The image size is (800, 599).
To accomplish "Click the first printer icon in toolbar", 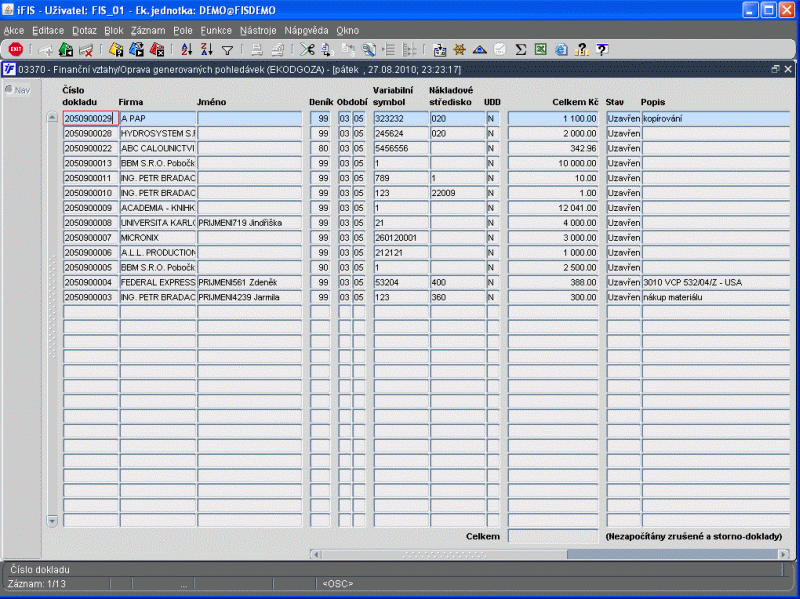I will pyautogui.click(x=257, y=49).
